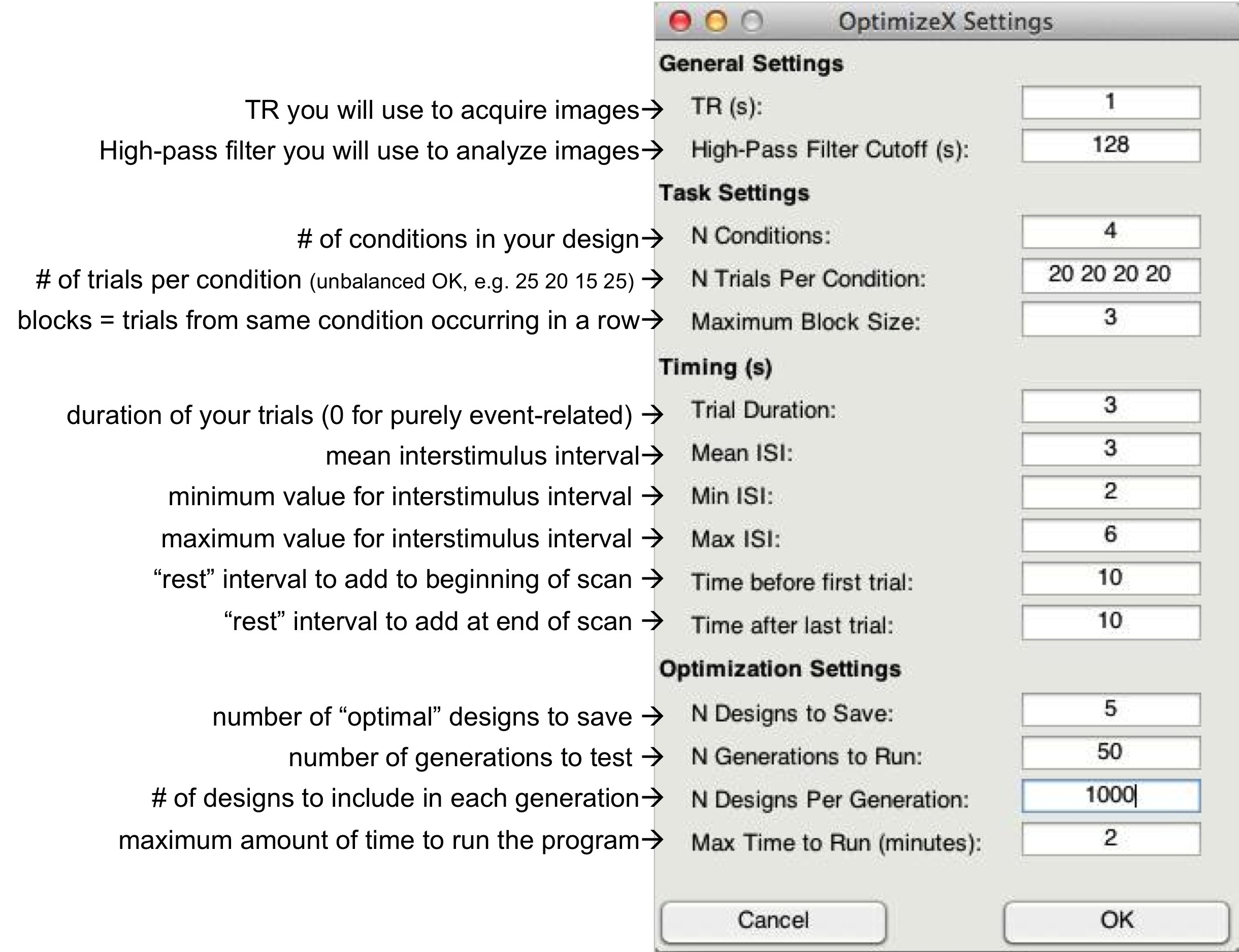
Task: Click the Min ISI input box
Action: (1111, 492)
